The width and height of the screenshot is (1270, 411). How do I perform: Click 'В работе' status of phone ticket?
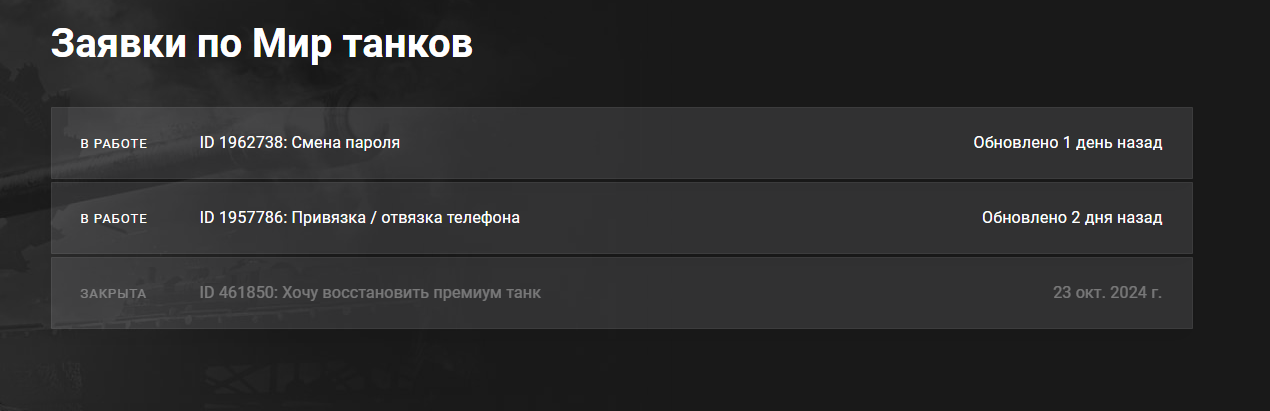(x=114, y=219)
